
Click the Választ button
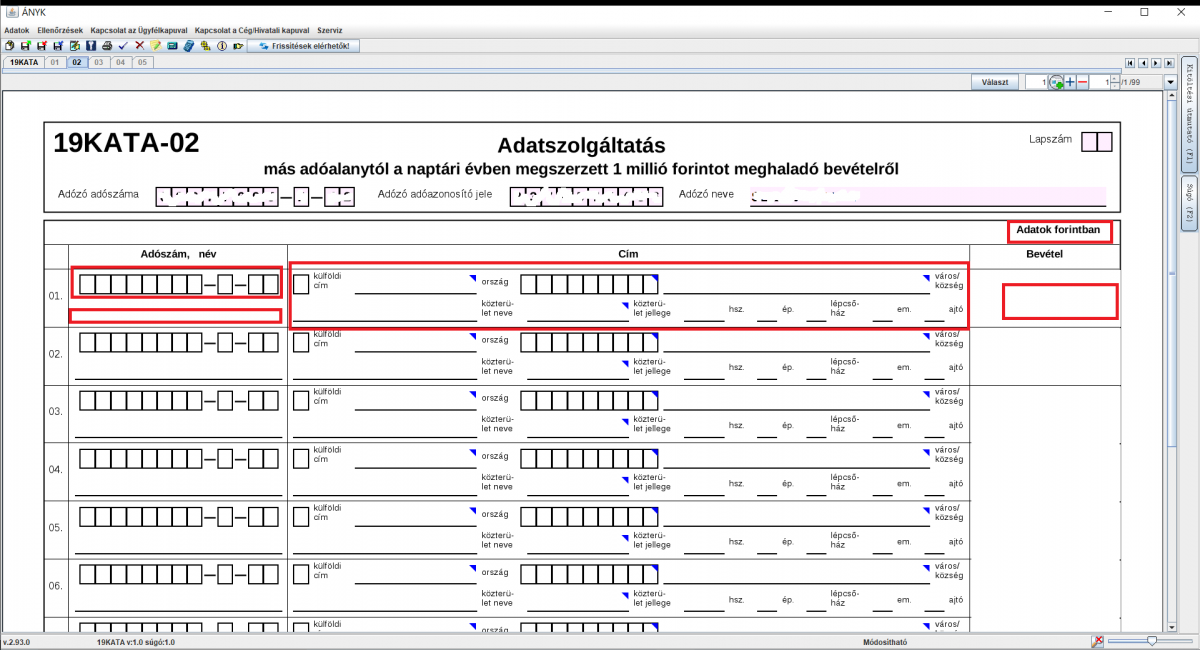click(995, 82)
